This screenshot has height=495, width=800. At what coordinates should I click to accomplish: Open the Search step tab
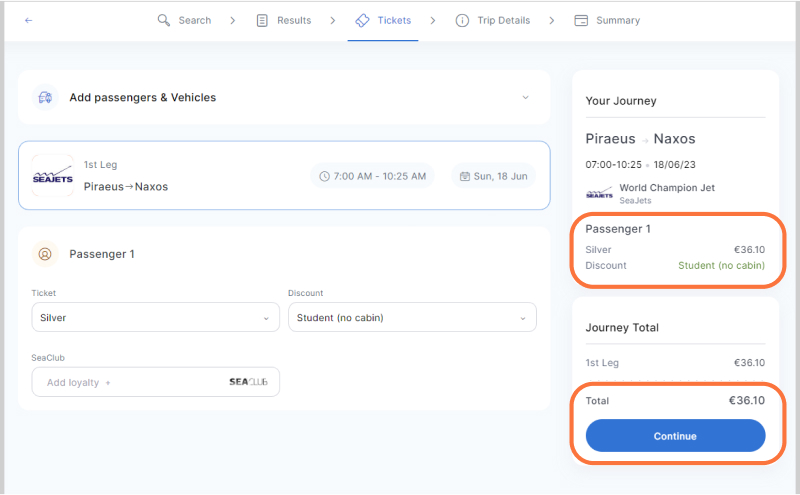184,20
